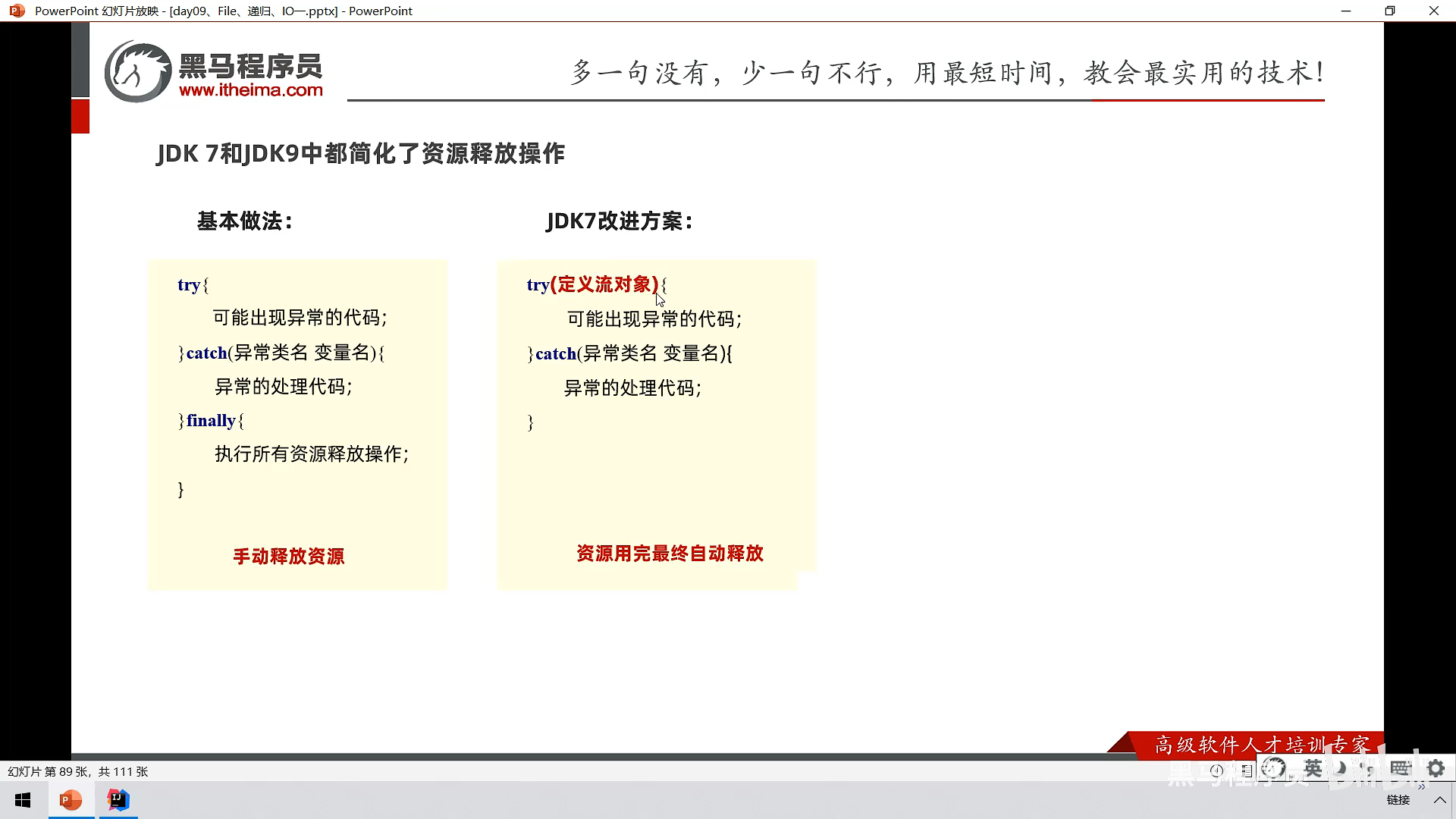The width and height of the screenshot is (1456, 819).
Task: Switch to PowerPoint in the taskbar
Action: click(71, 800)
